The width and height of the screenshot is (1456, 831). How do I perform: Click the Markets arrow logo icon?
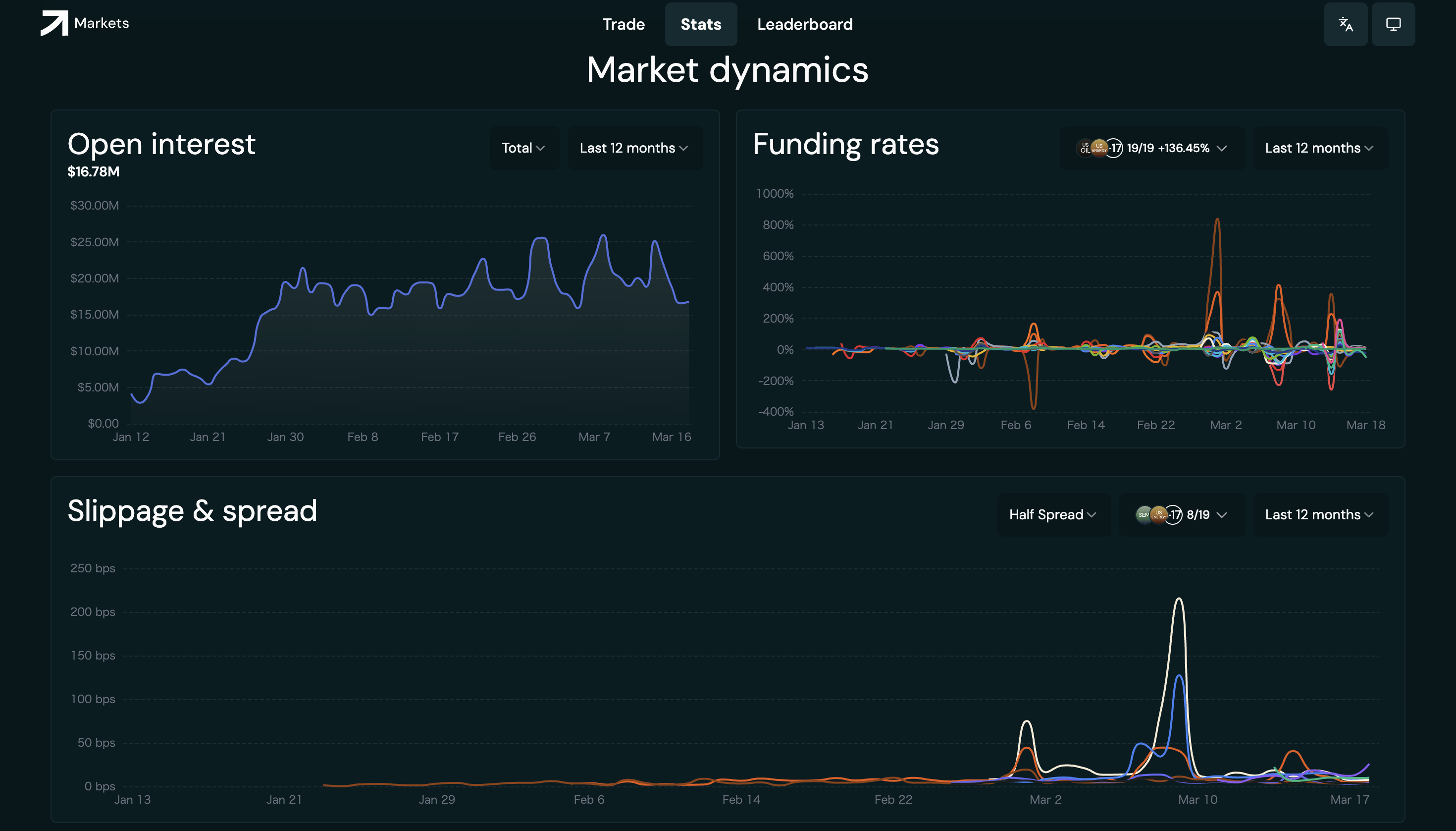[x=54, y=23]
